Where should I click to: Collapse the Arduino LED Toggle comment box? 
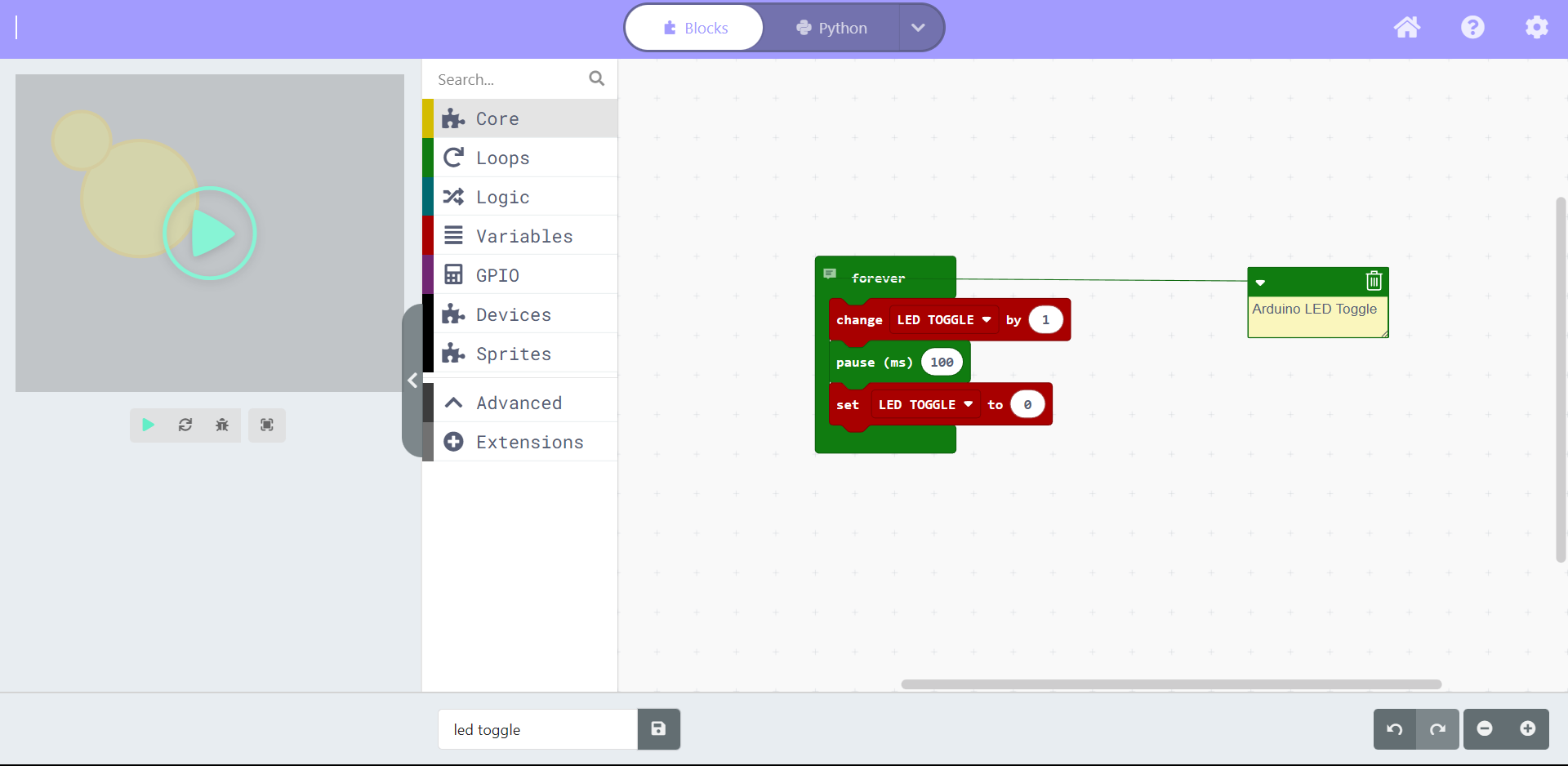(1262, 283)
